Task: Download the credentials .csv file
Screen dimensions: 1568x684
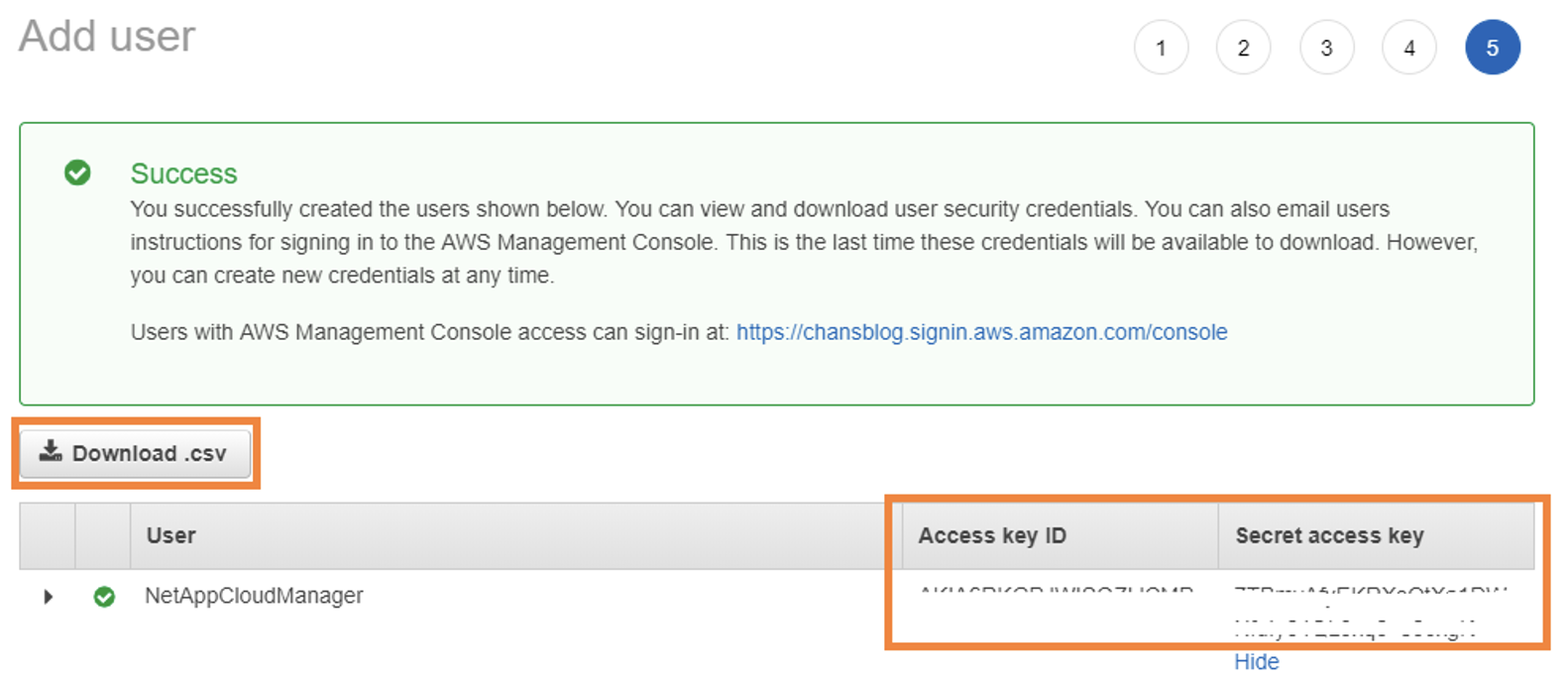Action: tap(136, 453)
